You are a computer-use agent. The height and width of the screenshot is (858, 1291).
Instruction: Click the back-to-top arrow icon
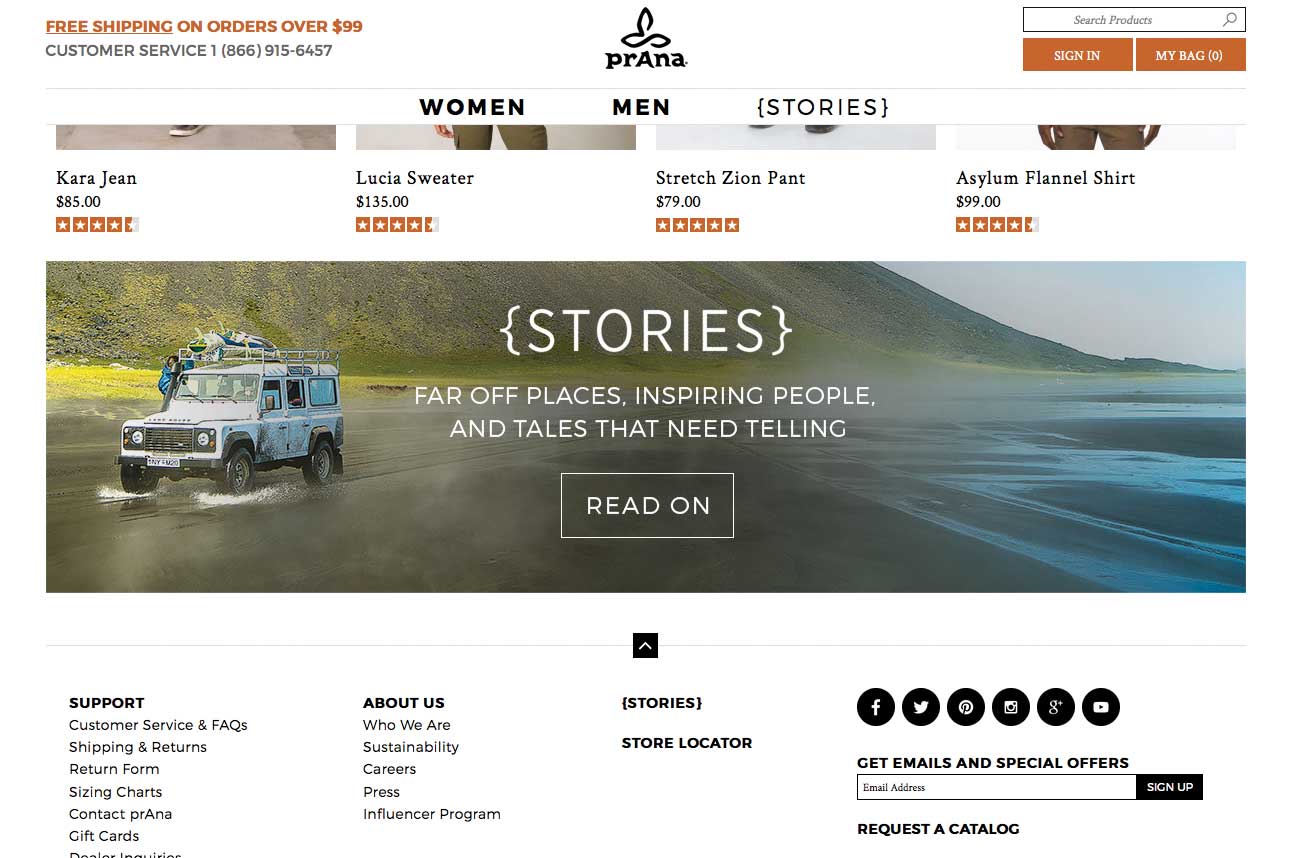pyautogui.click(x=645, y=646)
